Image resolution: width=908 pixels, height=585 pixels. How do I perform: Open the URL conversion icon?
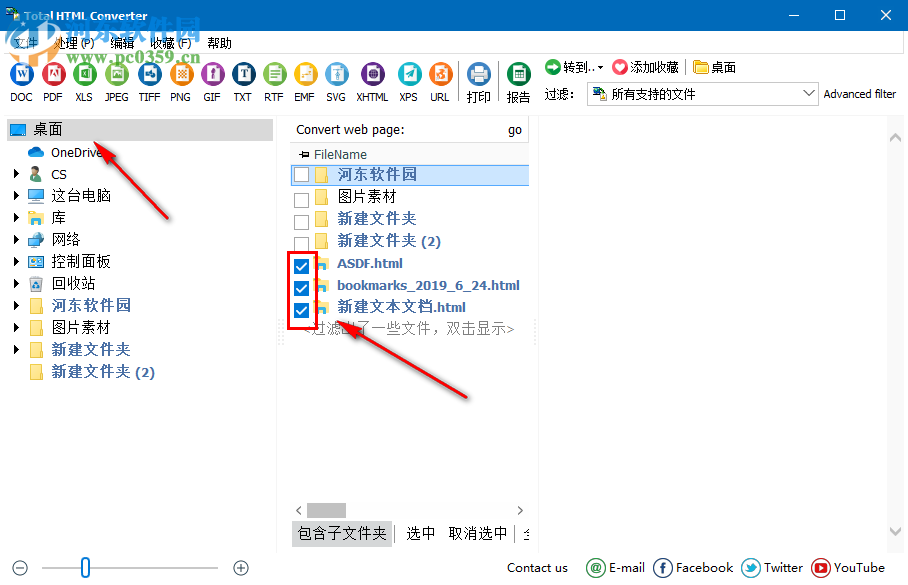(440, 74)
